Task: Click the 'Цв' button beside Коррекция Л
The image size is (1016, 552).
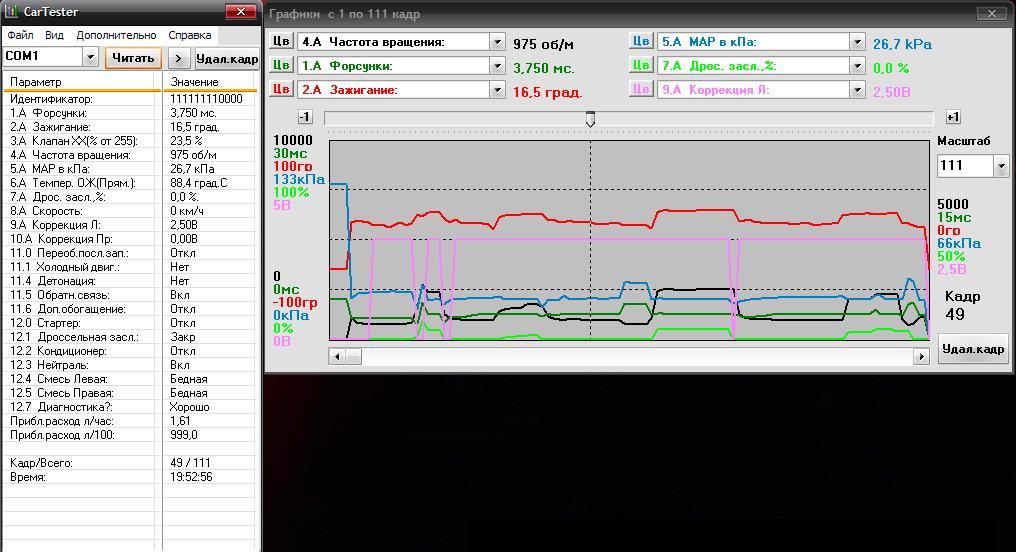Action: click(x=641, y=90)
